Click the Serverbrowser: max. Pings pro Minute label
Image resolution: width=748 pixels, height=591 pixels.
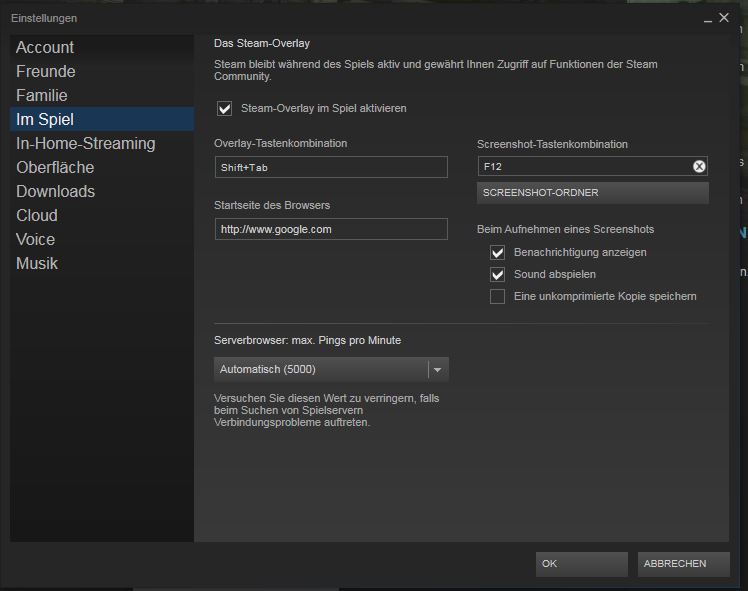308,341
